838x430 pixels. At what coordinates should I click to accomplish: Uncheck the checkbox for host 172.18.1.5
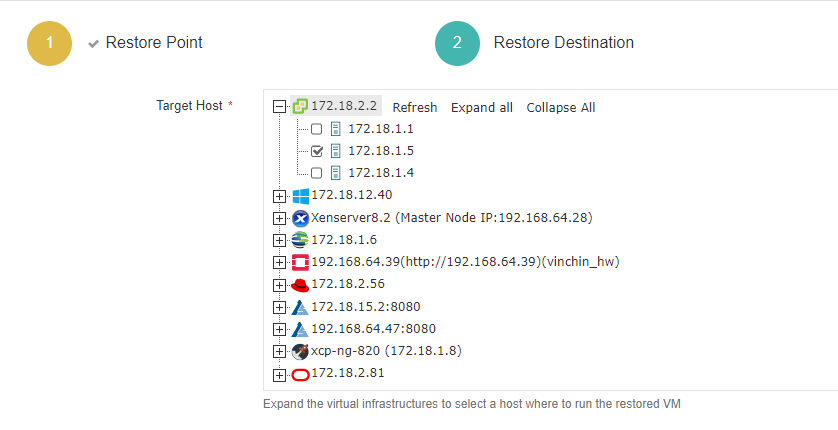click(317, 151)
